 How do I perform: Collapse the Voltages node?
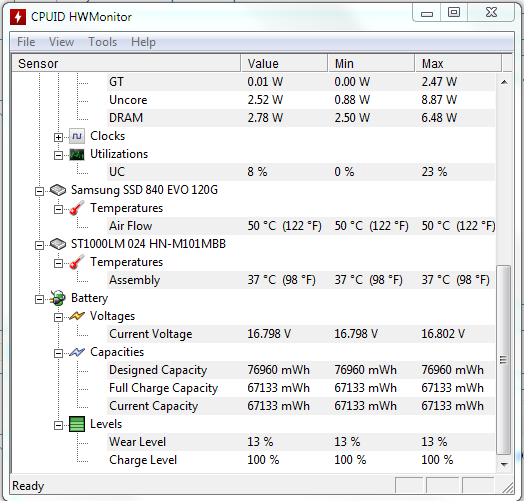[x=58, y=318]
